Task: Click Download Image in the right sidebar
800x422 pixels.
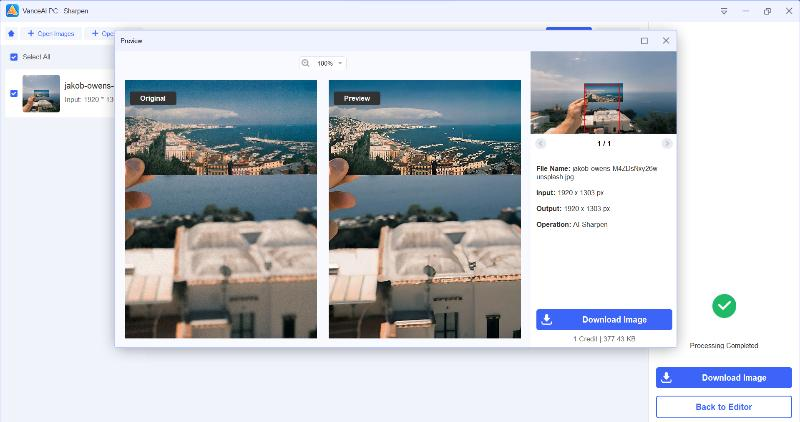Action: pyautogui.click(x=724, y=378)
